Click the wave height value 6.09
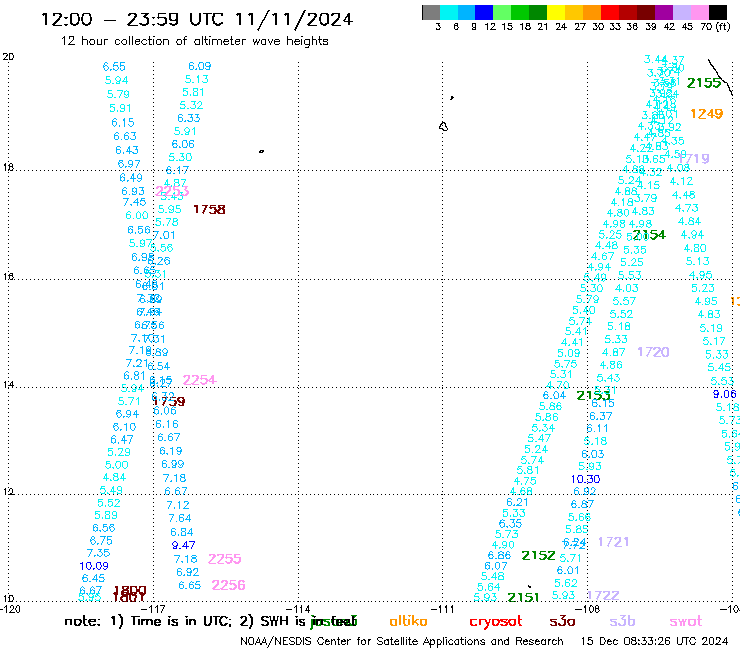This screenshot has width=740, height=650. (200, 66)
